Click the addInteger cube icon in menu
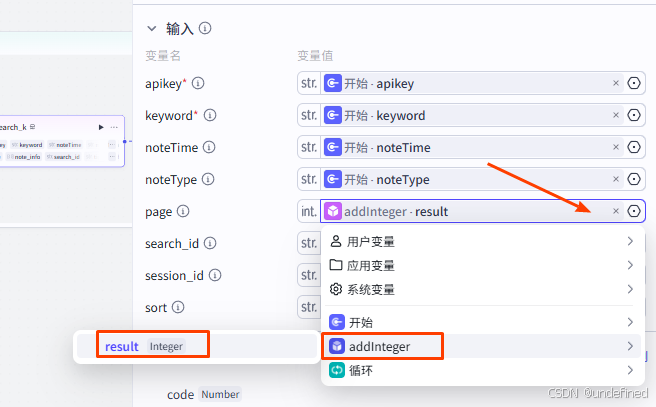The height and width of the screenshot is (407, 656). [x=337, y=346]
